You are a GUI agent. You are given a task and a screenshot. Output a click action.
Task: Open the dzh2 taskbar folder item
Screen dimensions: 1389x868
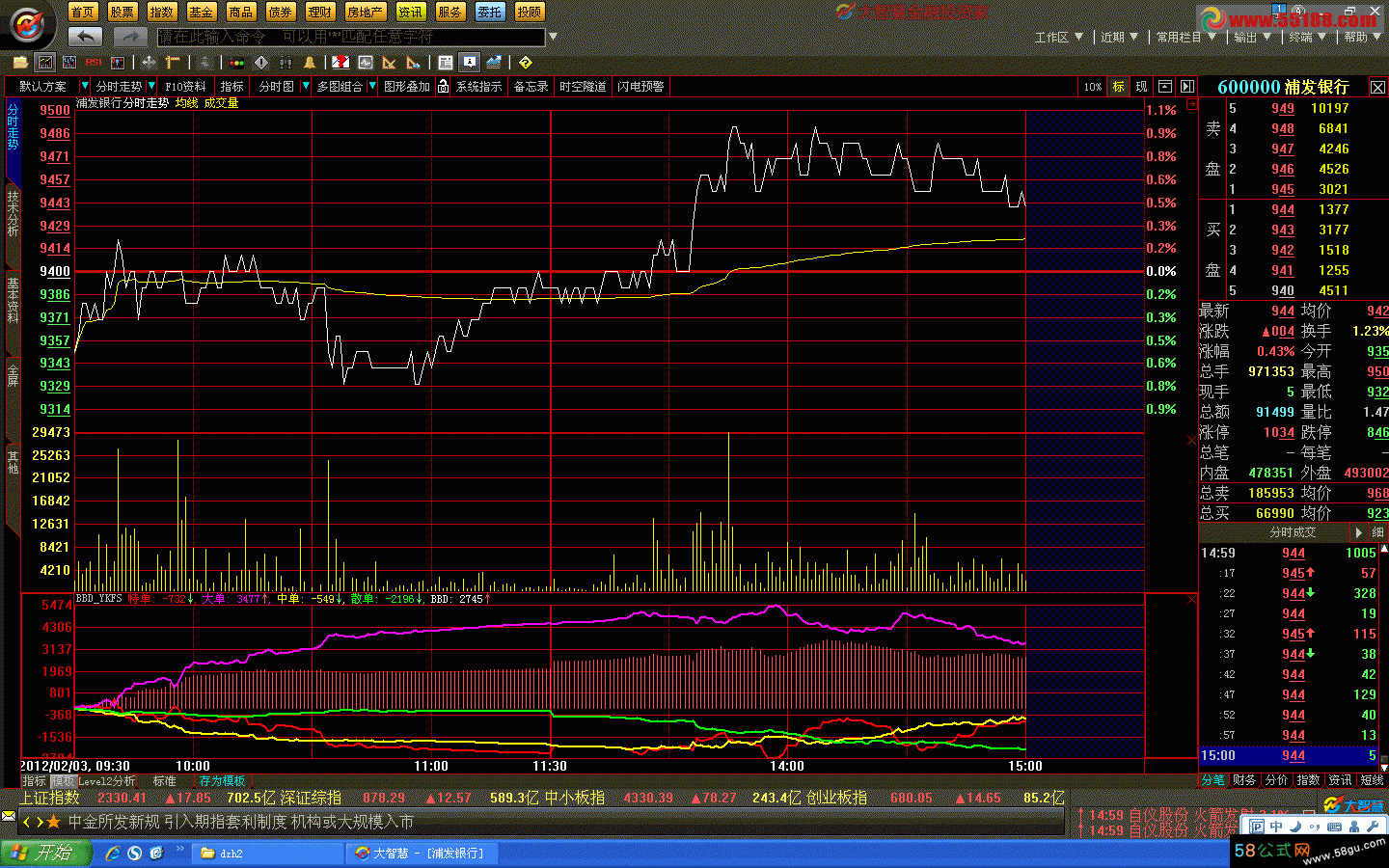[x=268, y=853]
